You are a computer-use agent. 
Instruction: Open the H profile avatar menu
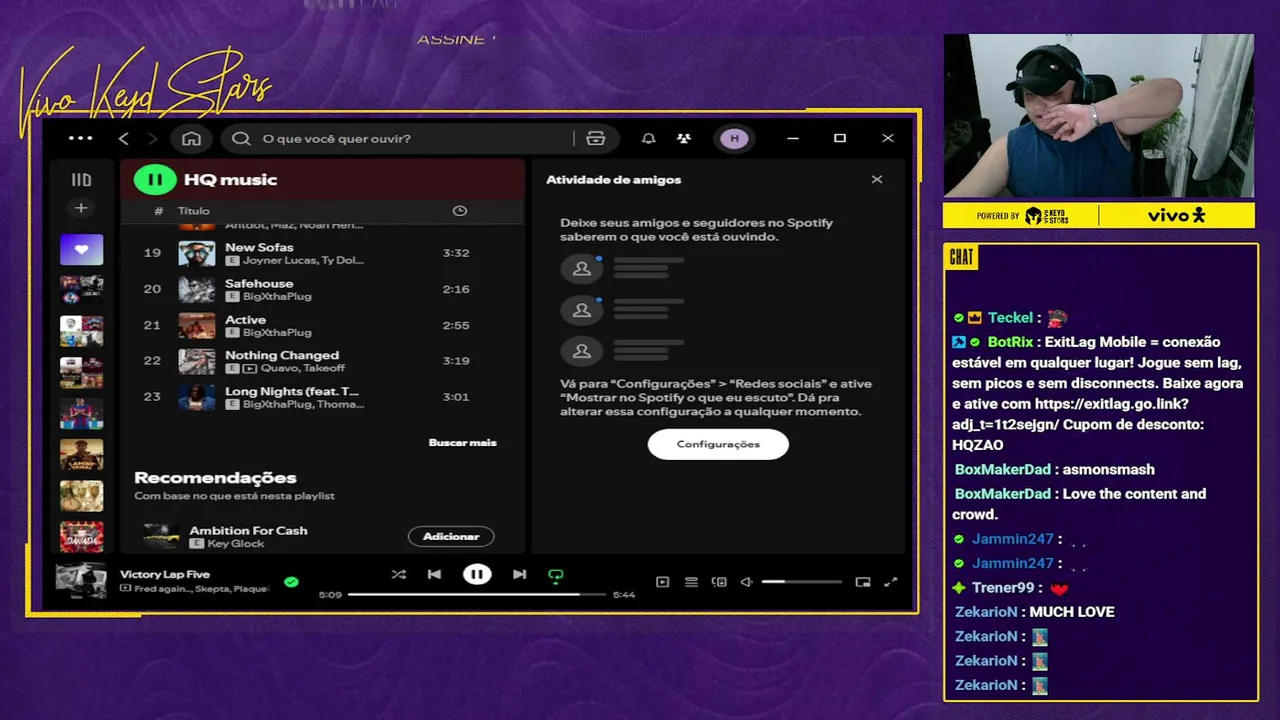point(734,138)
